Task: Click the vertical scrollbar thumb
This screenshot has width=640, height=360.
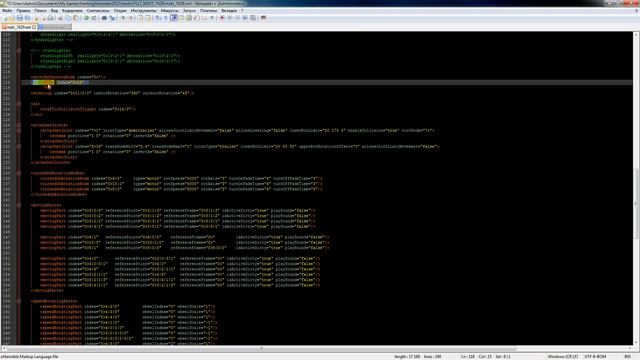Action: point(636,203)
